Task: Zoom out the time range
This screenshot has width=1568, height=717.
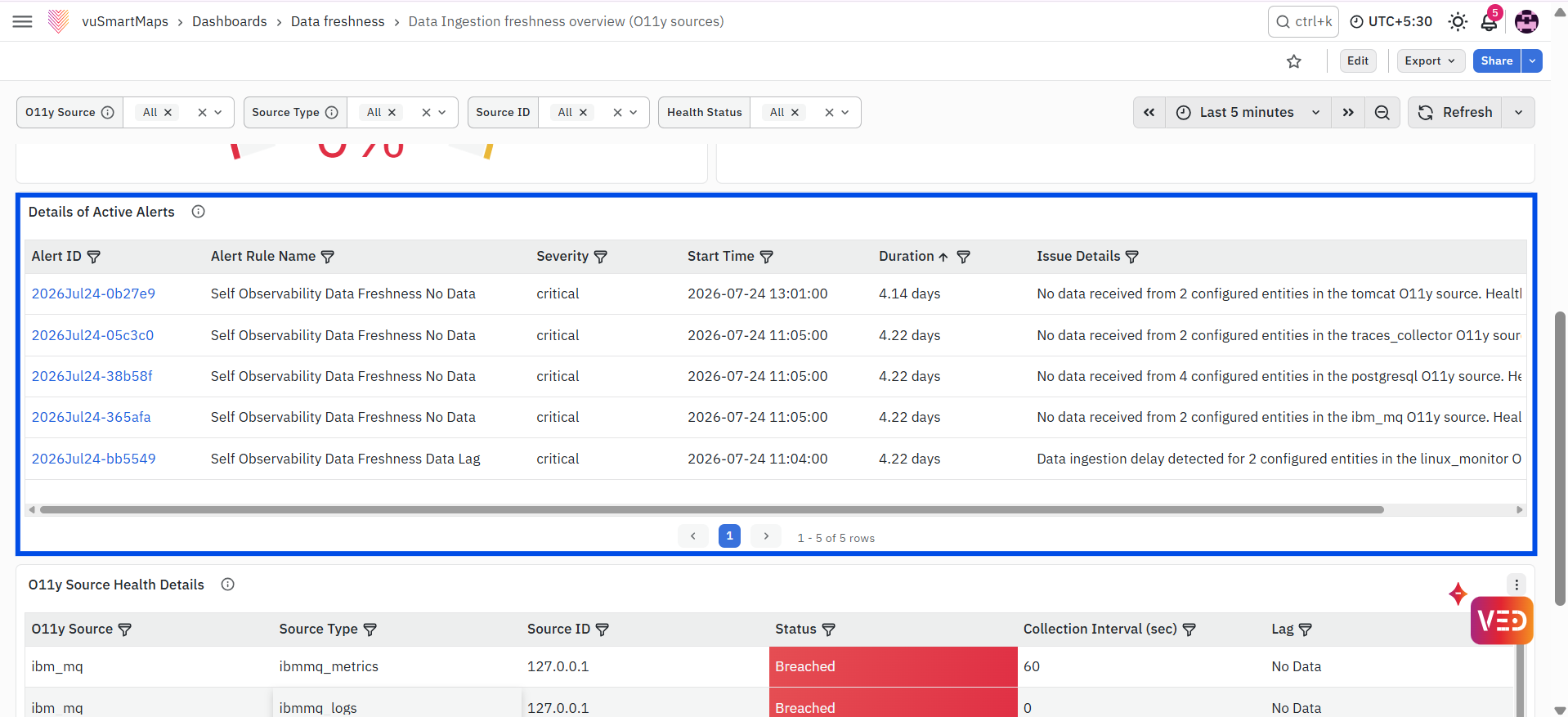Action: point(1382,112)
